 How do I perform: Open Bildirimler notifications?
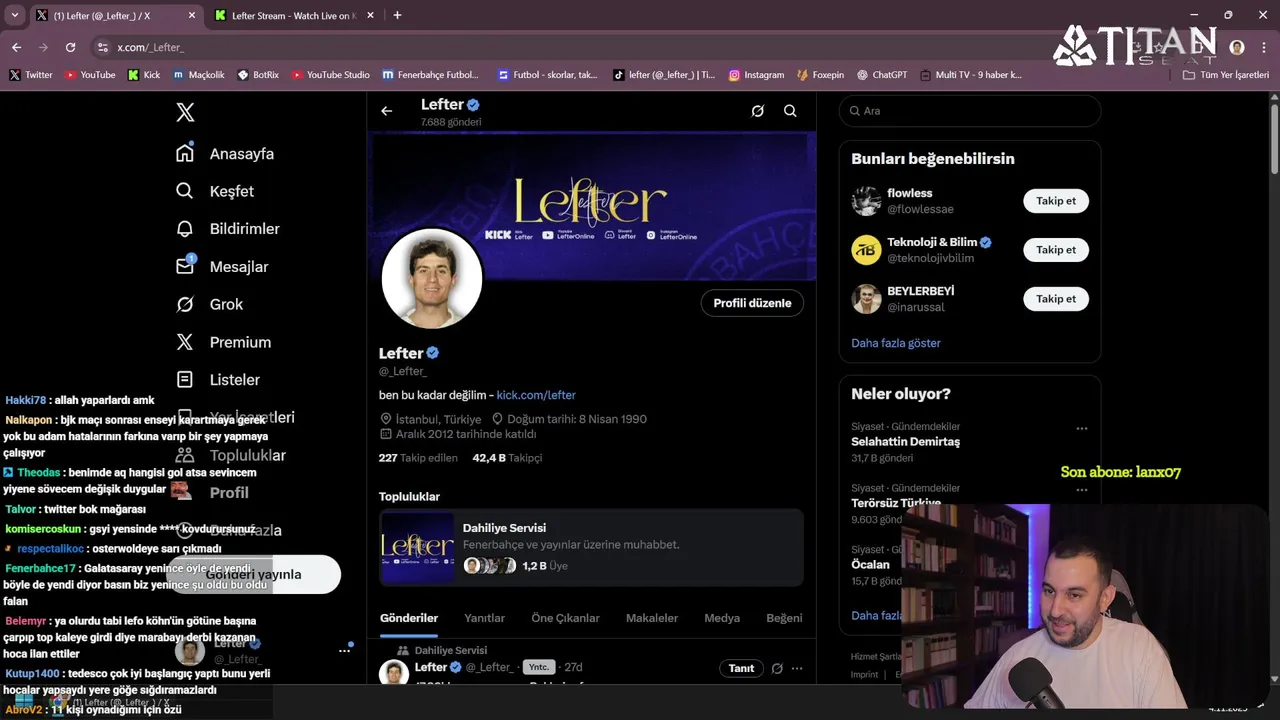click(x=228, y=229)
